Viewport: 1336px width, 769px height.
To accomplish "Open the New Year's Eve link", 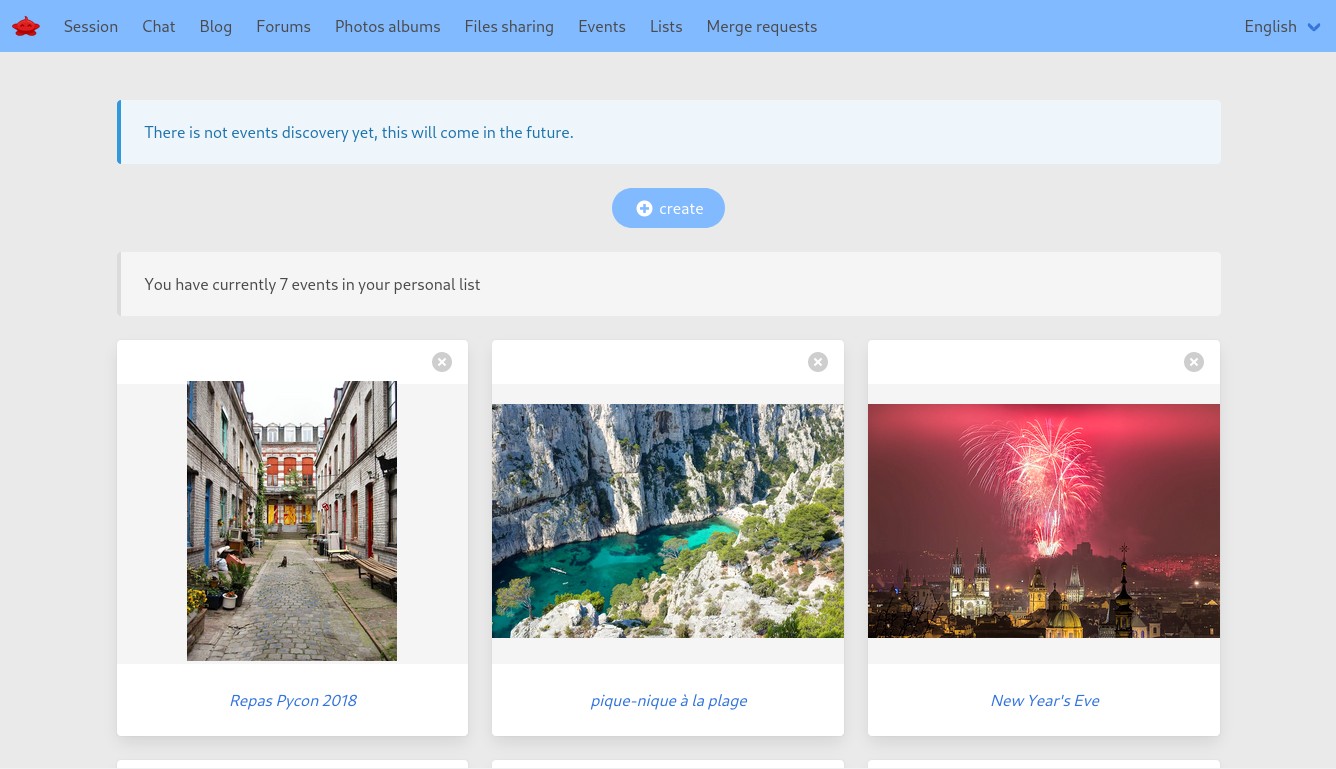I will pos(1045,700).
